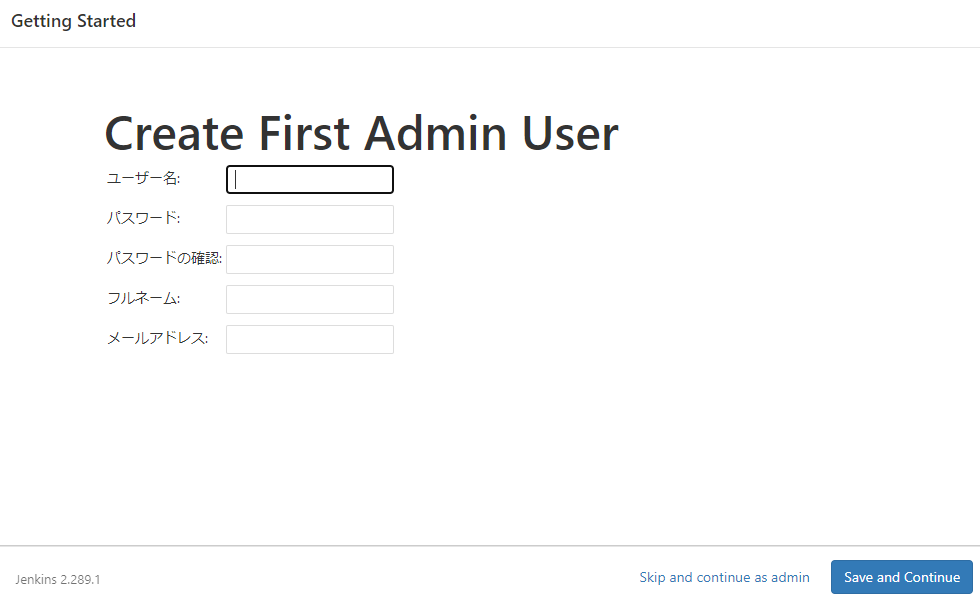Follow the Skip and continue as admin link

(724, 577)
